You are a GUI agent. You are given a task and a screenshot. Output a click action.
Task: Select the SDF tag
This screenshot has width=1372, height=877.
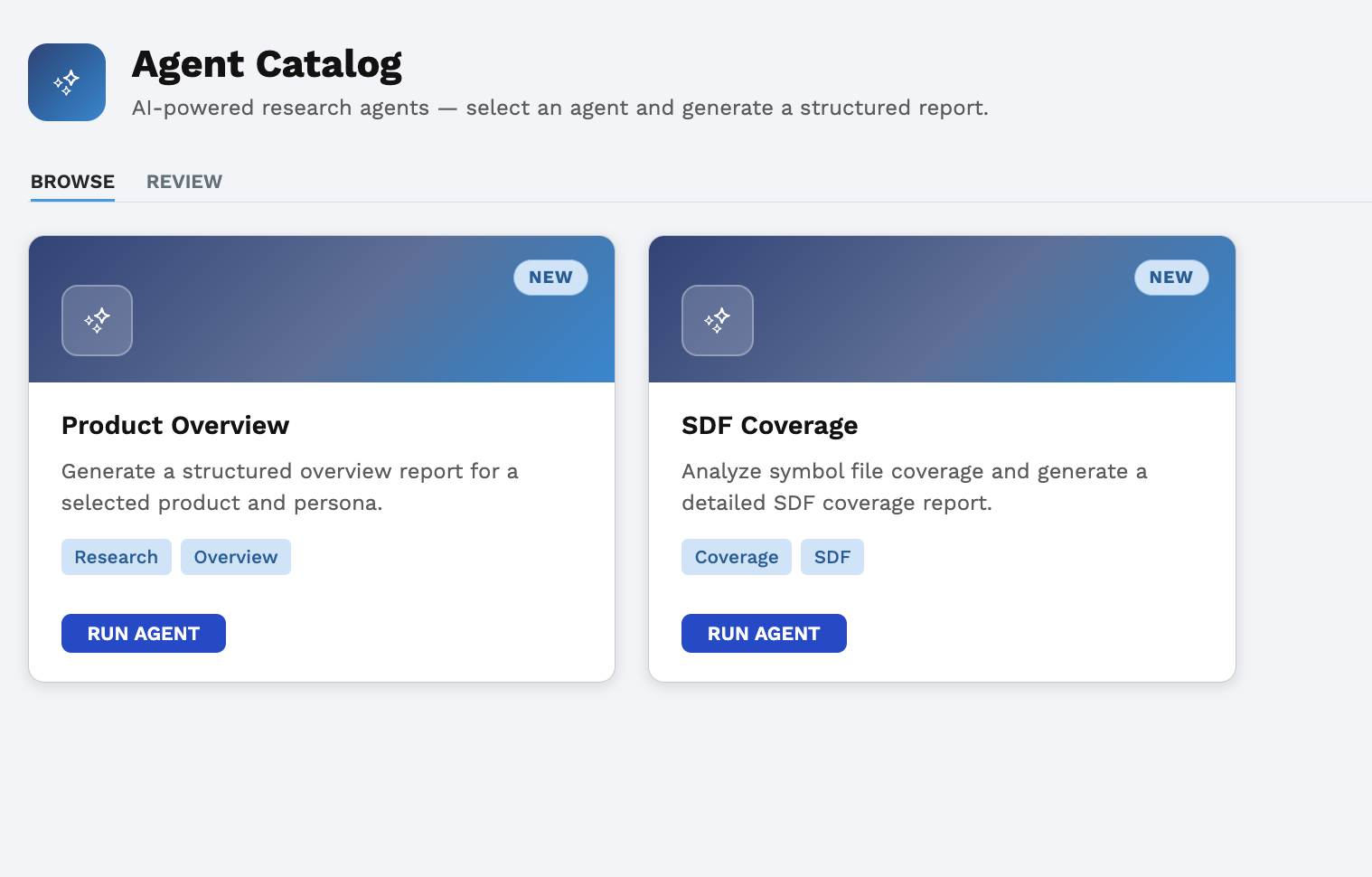pyautogui.click(x=832, y=557)
